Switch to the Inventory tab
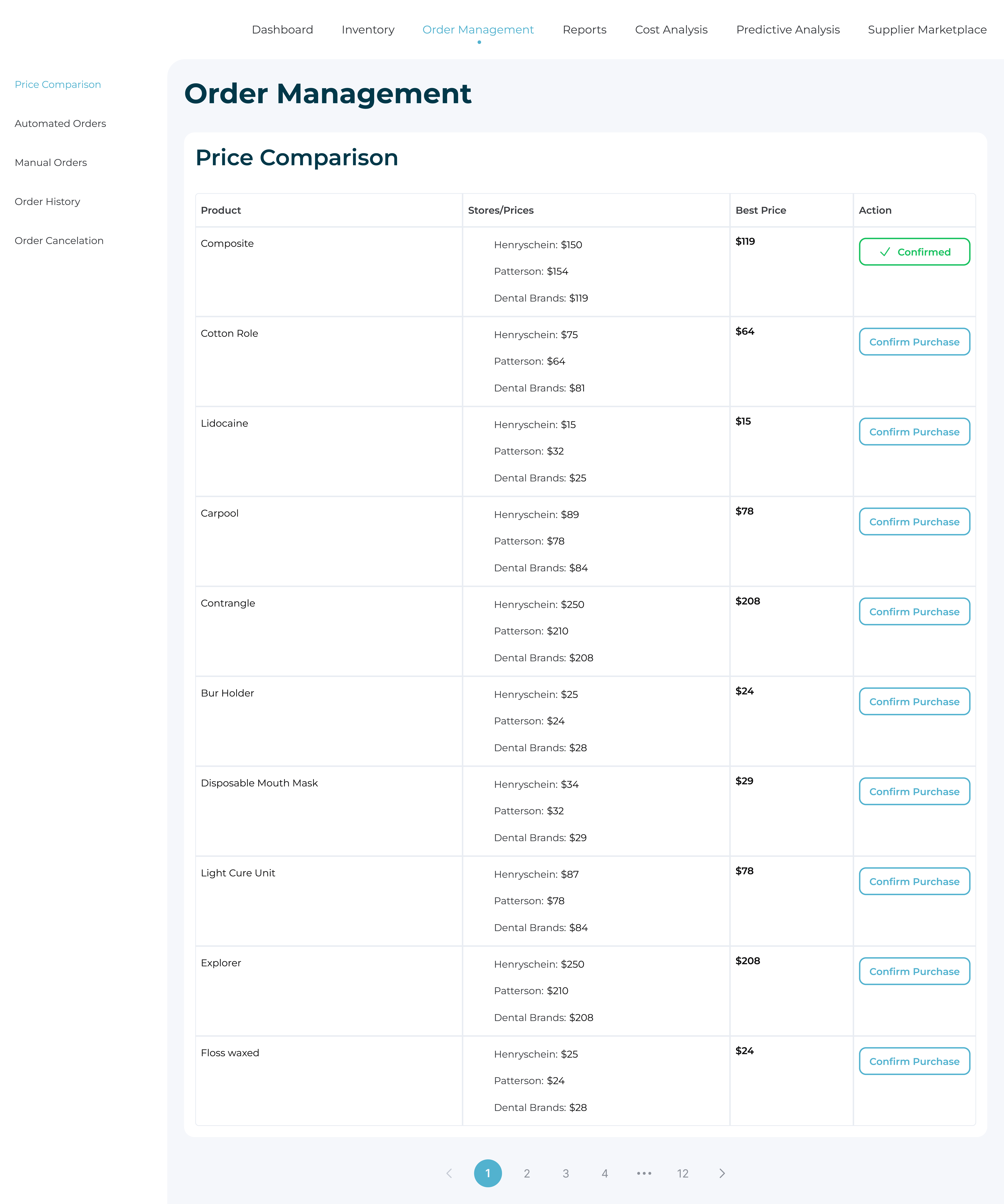The image size is (1004, 1204). click(x=367, y=30)
